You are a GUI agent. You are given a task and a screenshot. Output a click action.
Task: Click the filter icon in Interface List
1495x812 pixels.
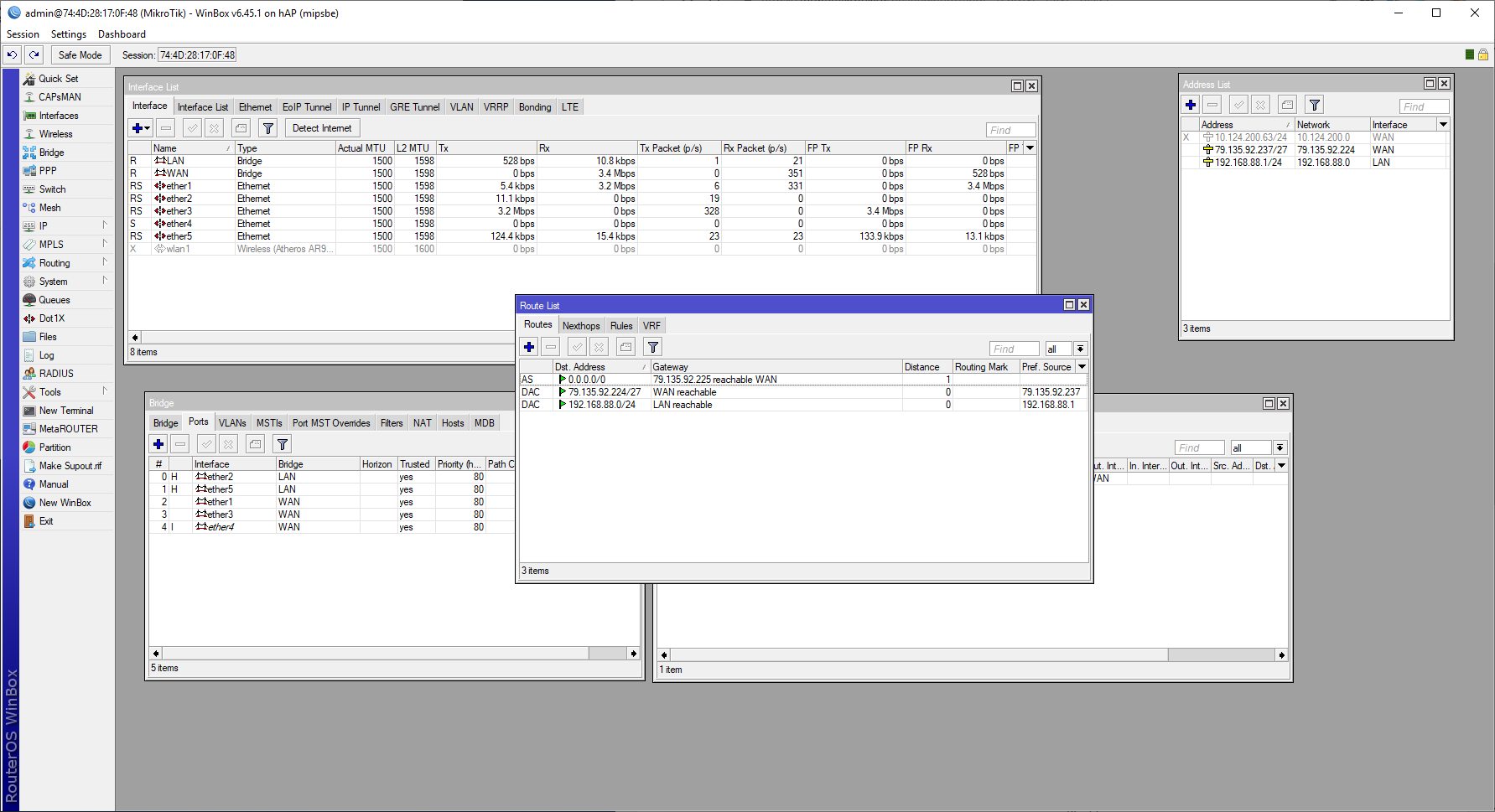(x=268, y=128)
